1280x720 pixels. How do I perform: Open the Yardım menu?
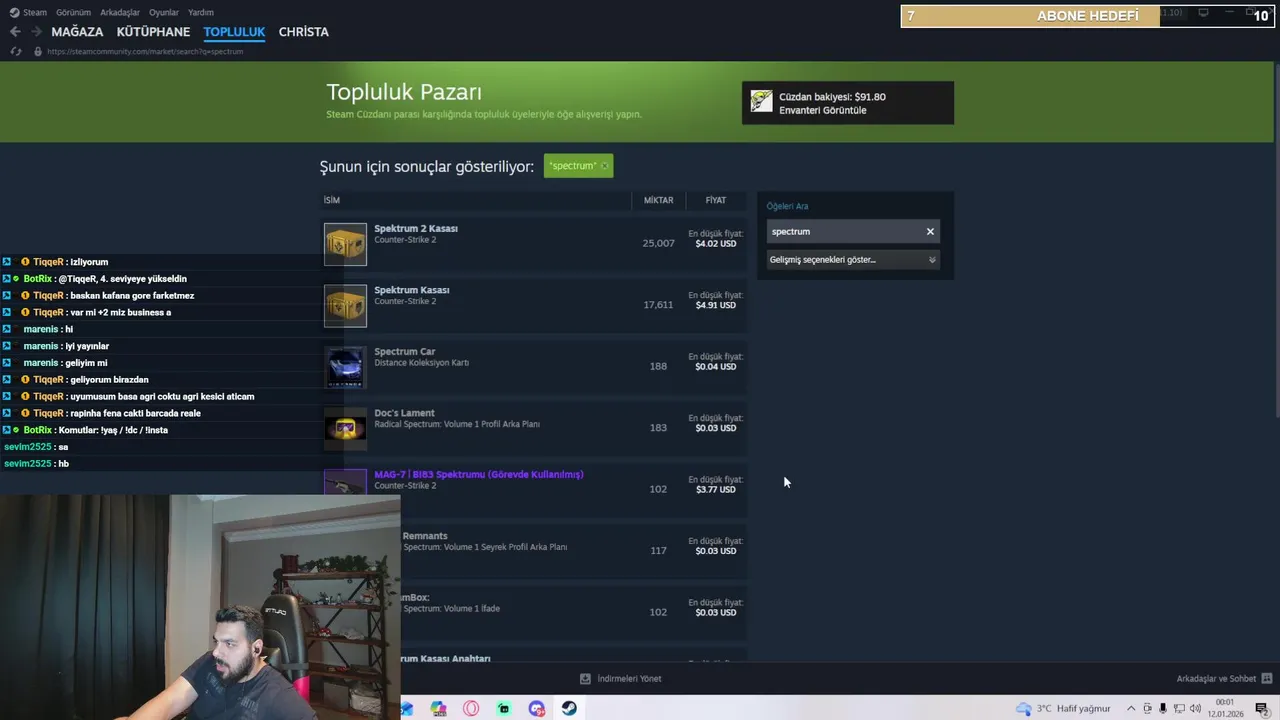tap(201, 12)
